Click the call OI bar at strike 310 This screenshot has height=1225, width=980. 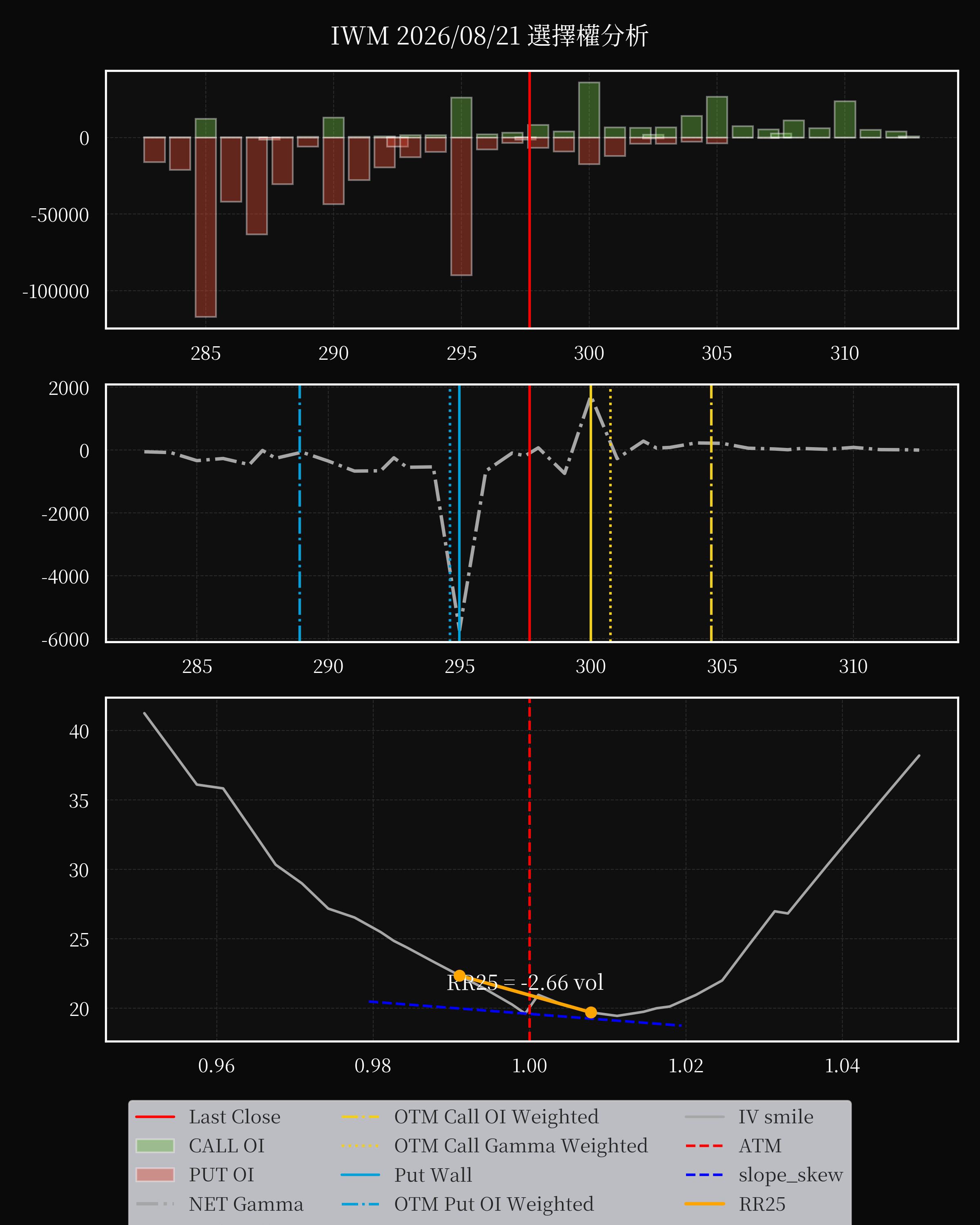coord(845,119)
